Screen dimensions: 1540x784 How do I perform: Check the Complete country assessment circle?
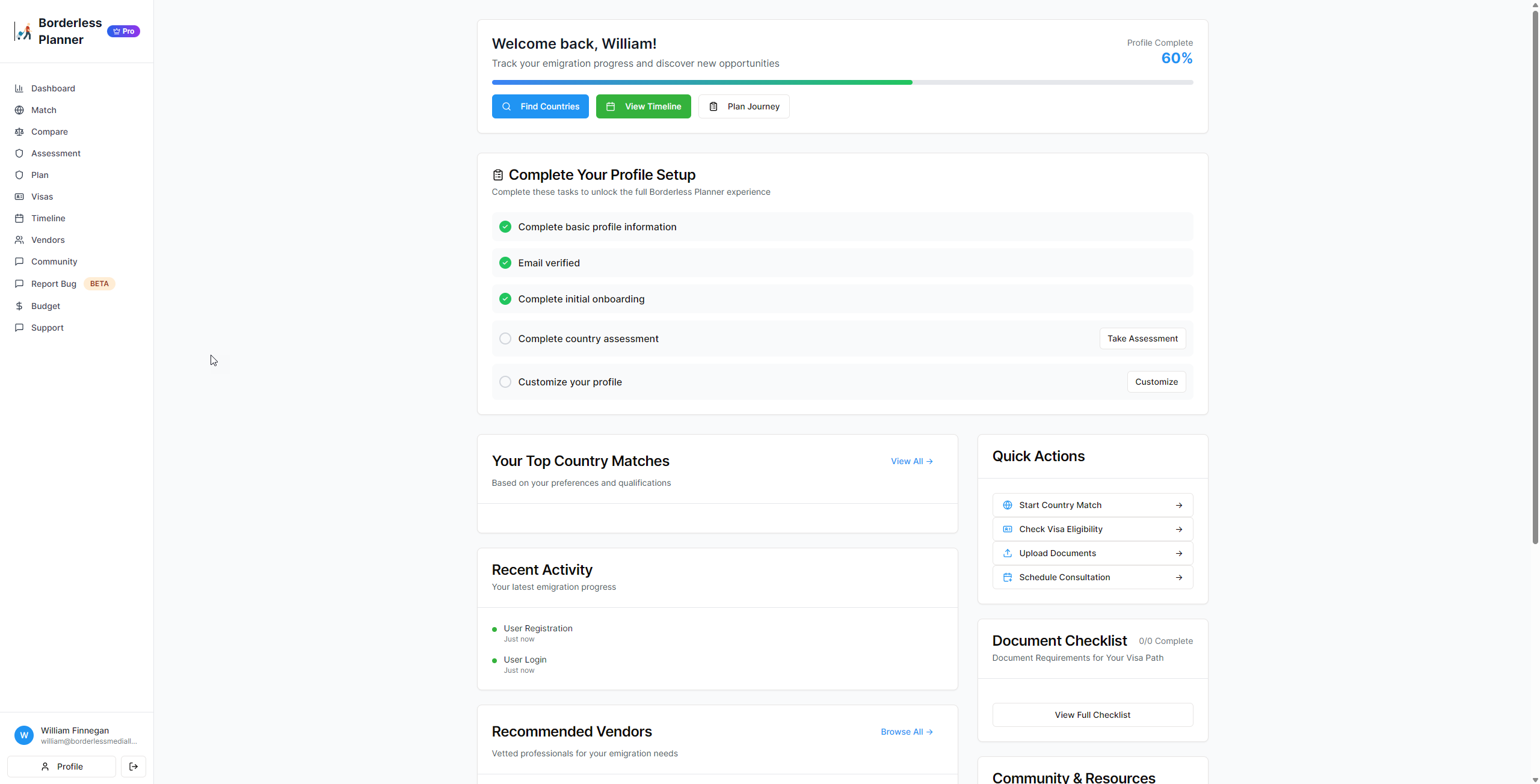(x=505, y=338)
